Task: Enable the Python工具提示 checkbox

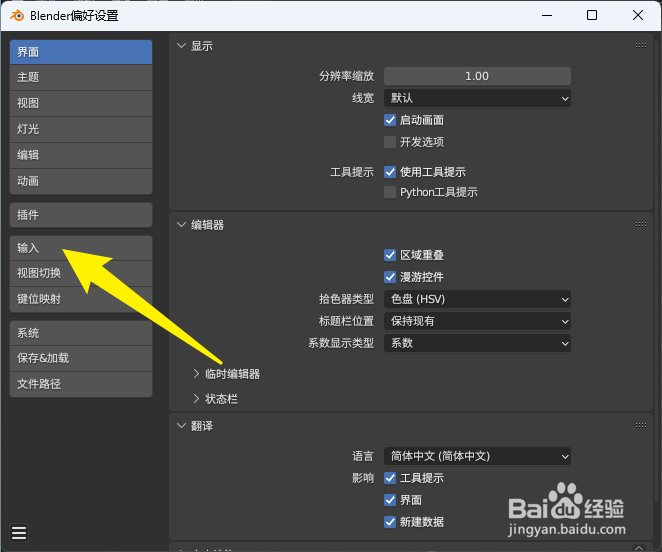Action: pos(390,193)
